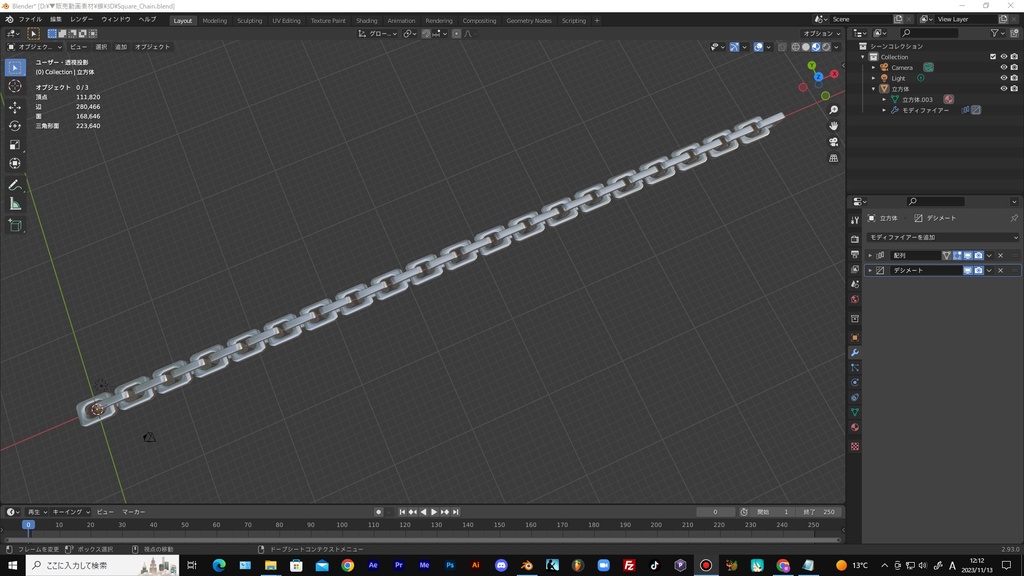Switch to the Shading workspace tab
Image resolution: width=1024 pixels, height=576 pixels.
click(366, 20)
